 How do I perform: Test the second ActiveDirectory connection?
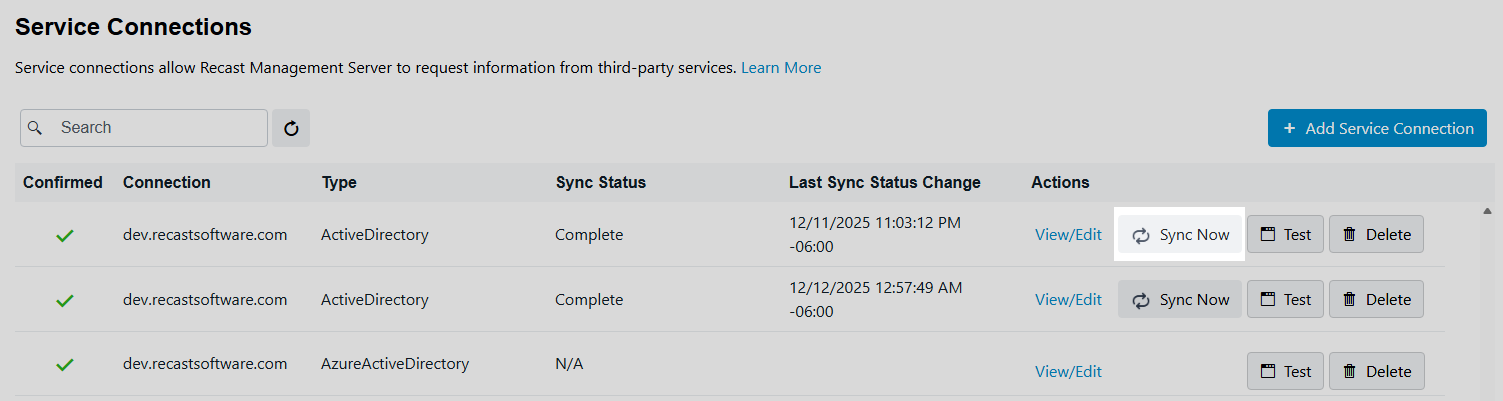1285,299
